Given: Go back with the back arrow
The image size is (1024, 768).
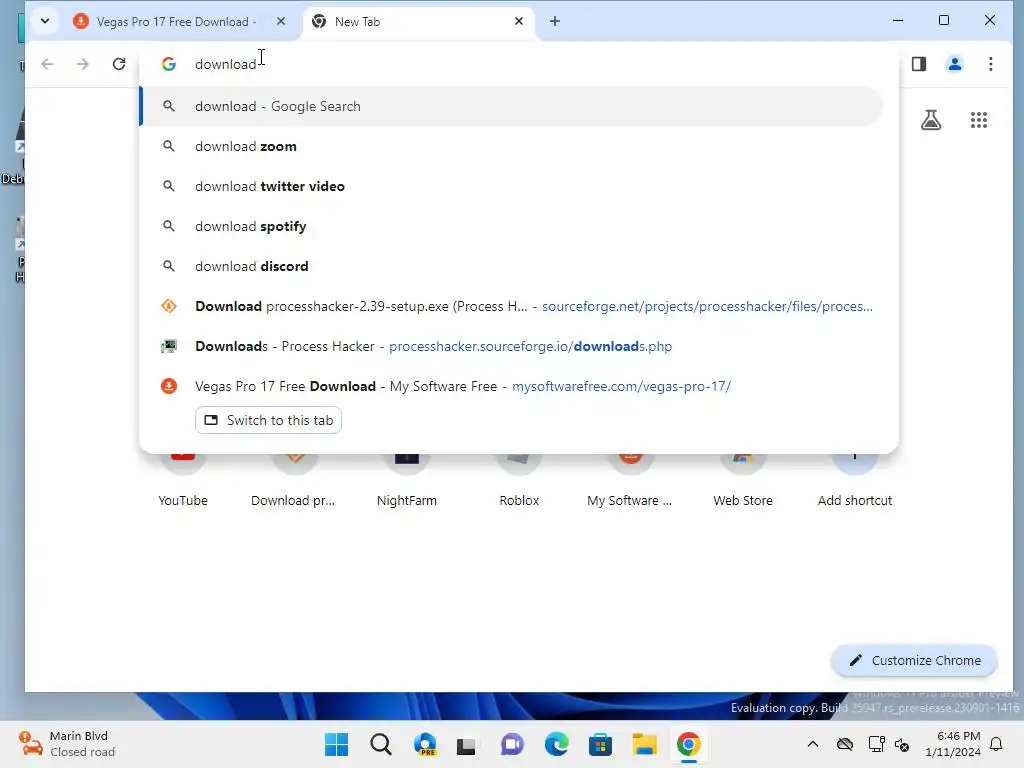Looking at the screenshot, I should pyautogui.click(x=47, y=64).
